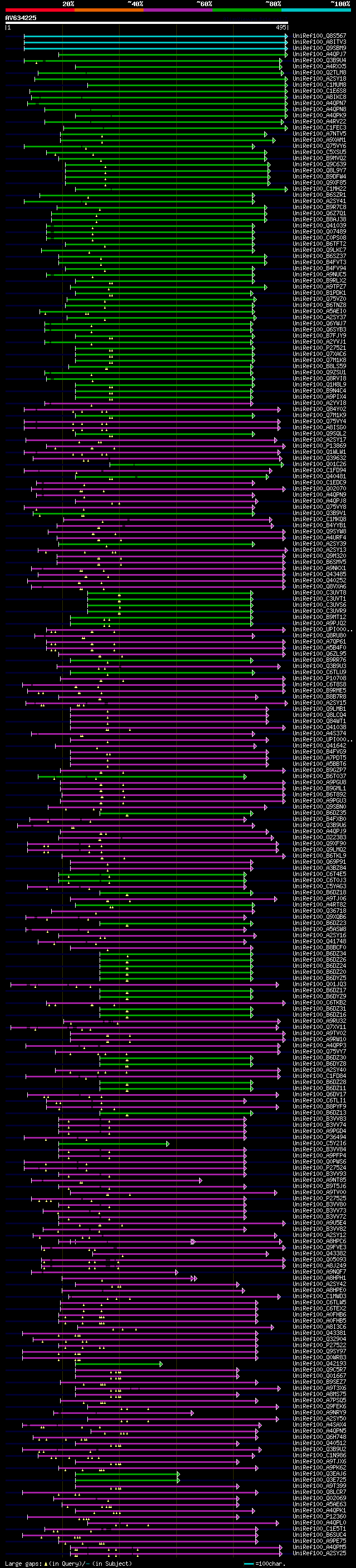Select the UniRef100_A2SY41 hit label
Viewport: 356px width, 1568px height.
click(319, 201)
